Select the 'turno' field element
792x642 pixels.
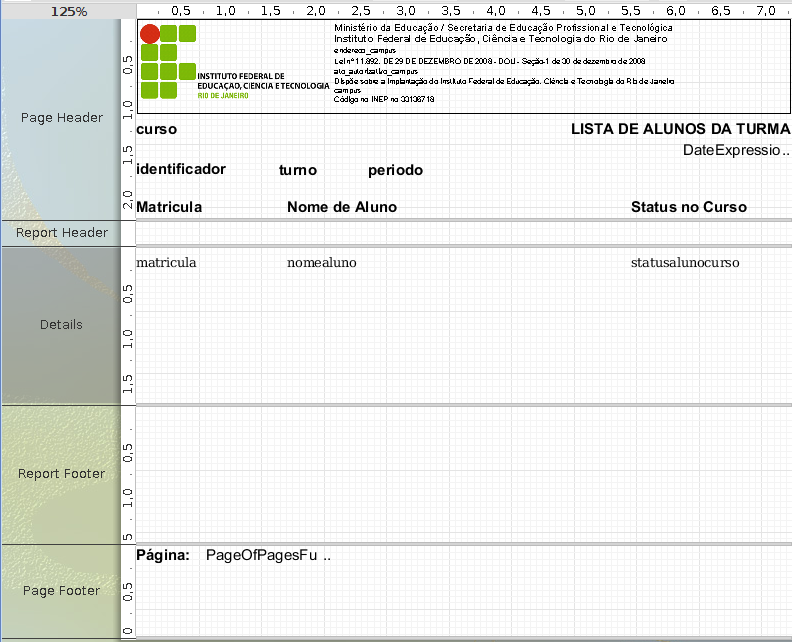[298, 170]
